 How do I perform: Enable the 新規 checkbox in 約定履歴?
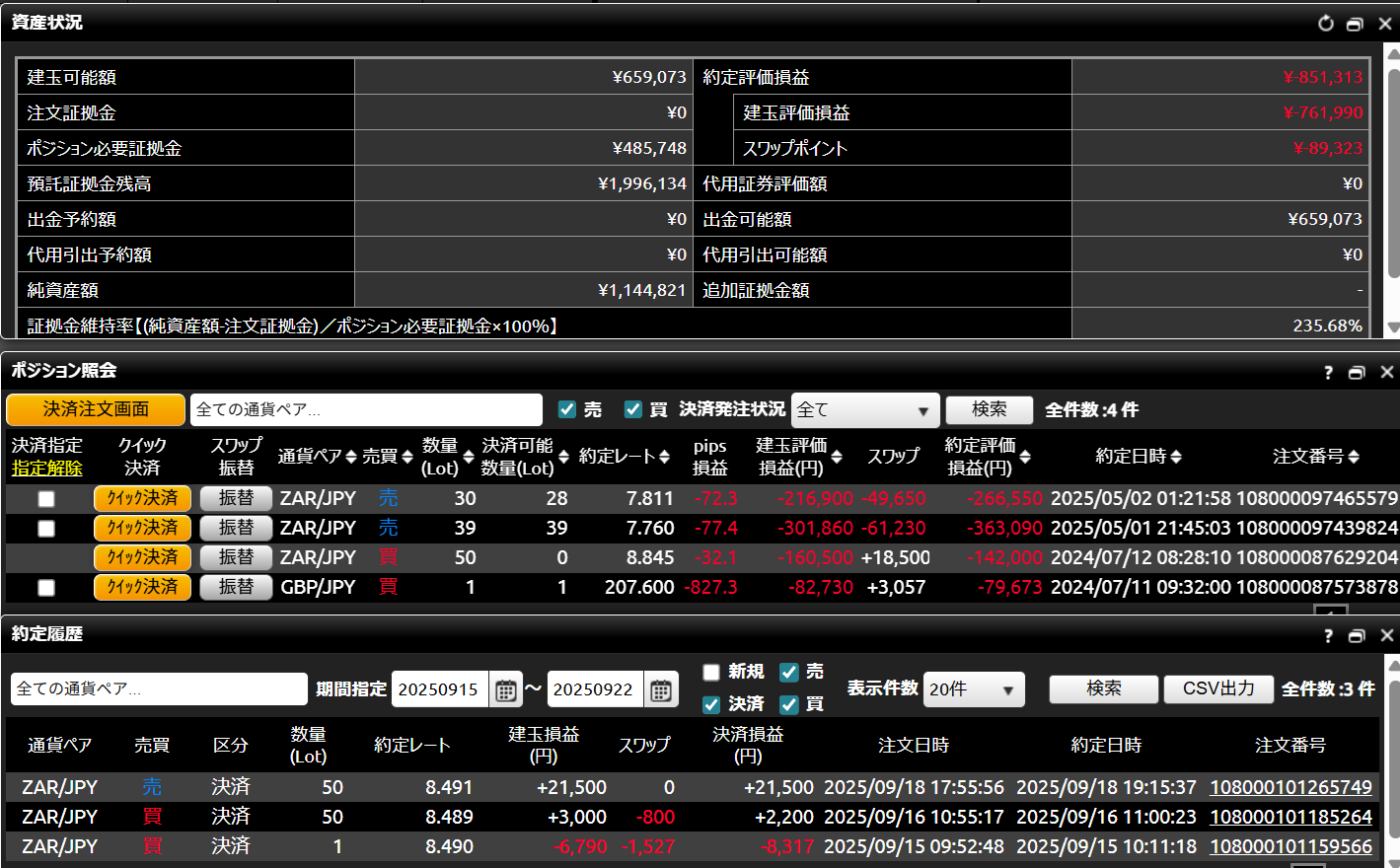pos(711,672)
